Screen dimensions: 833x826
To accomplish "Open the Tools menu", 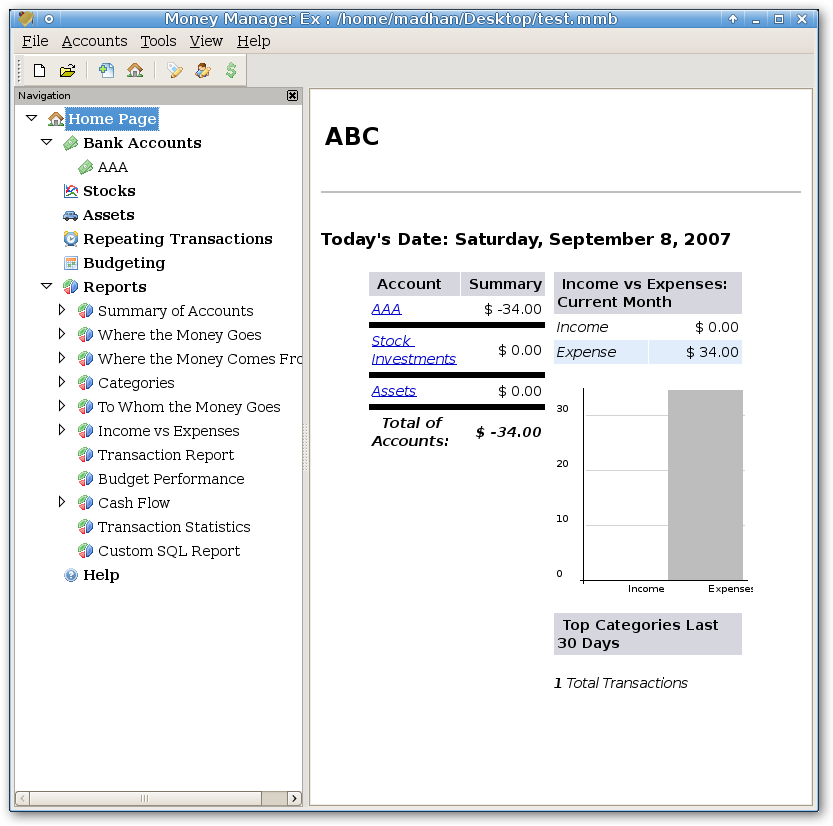I will point(158,41).
